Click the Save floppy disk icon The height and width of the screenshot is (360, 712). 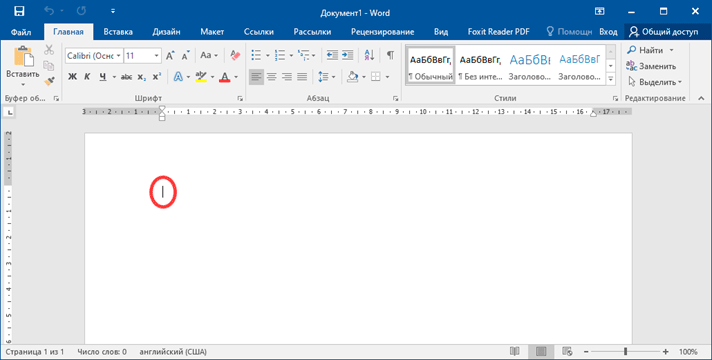pos(19,11)
